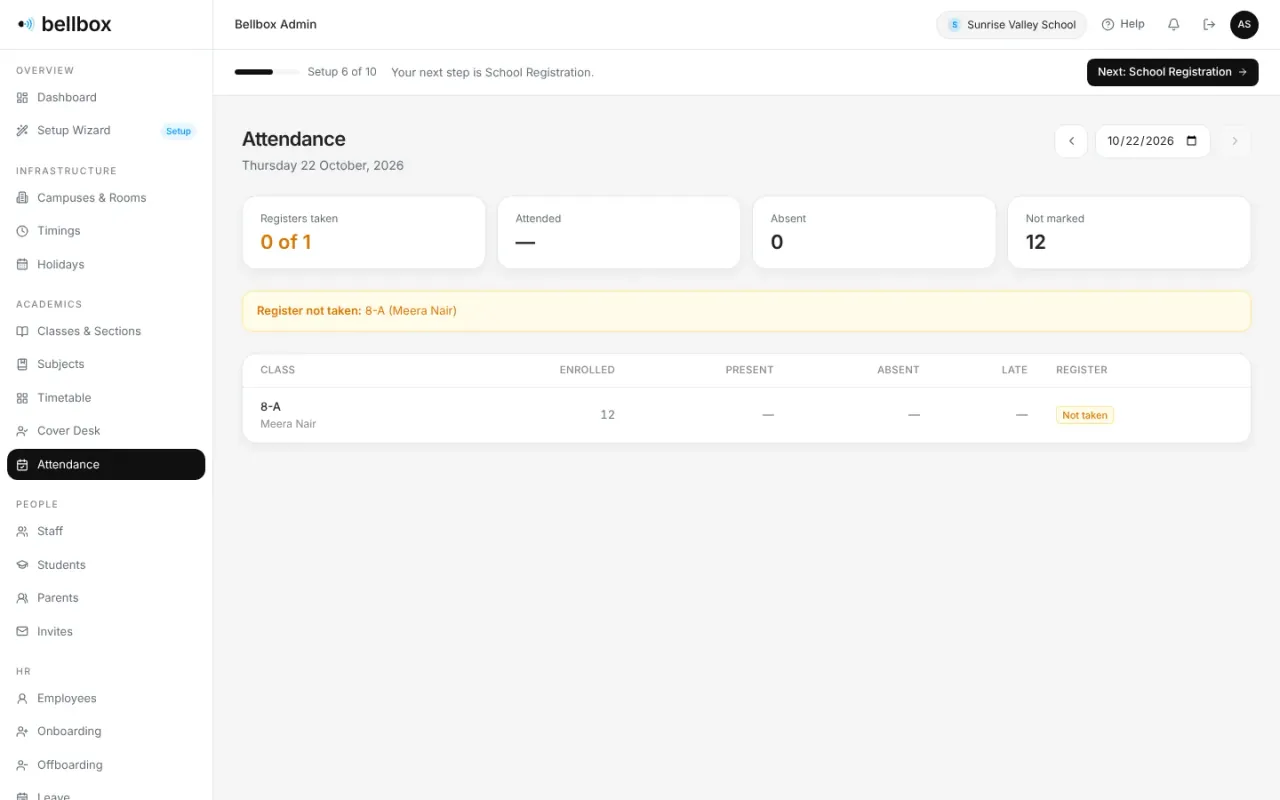Open Onboarding in sidebar
Viewport: 1280px width, 800px height.
106,731
